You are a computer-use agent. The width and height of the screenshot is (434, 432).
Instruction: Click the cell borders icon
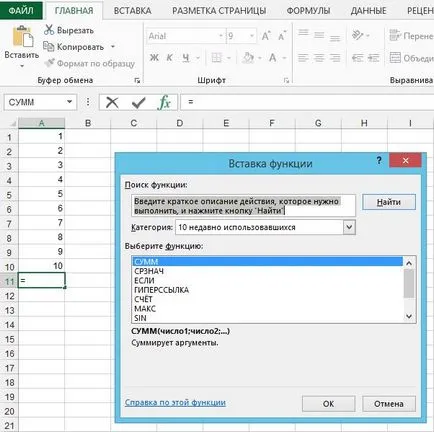point(216,58)
